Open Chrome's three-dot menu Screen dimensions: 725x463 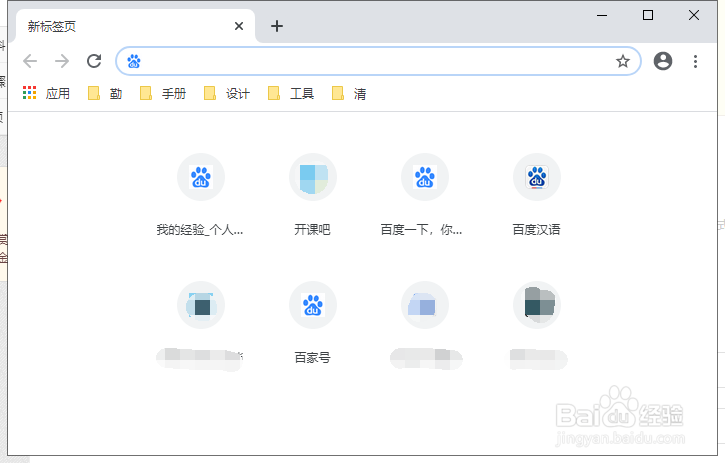pos(695,62)
